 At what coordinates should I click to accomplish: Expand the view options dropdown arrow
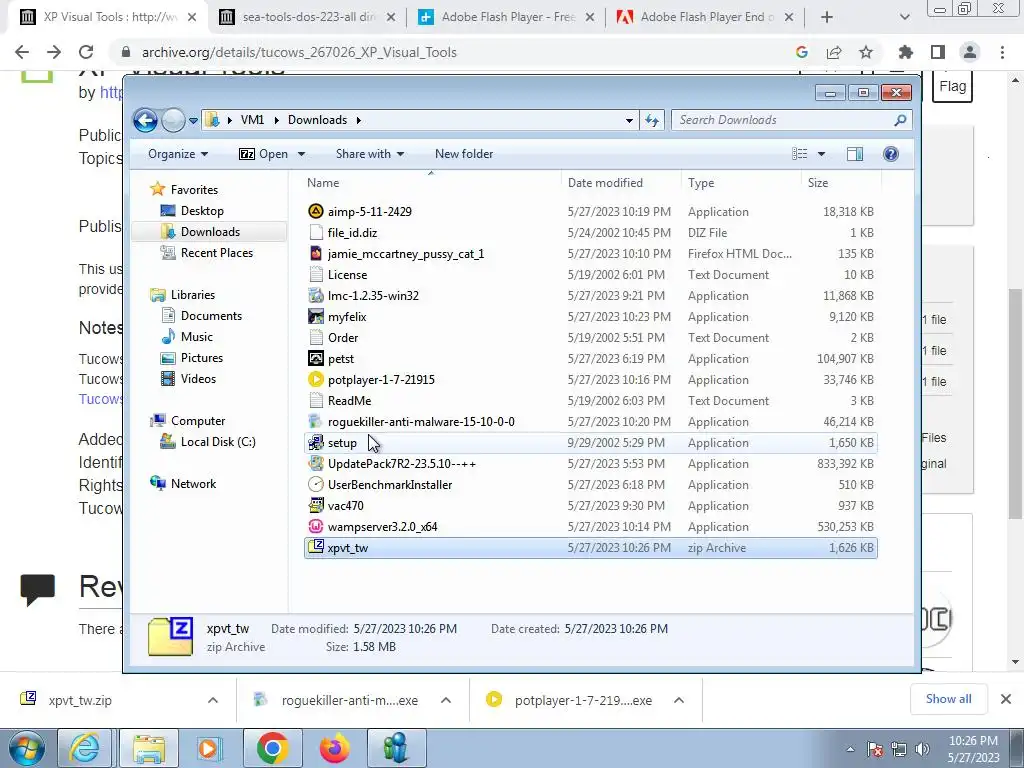822,154
